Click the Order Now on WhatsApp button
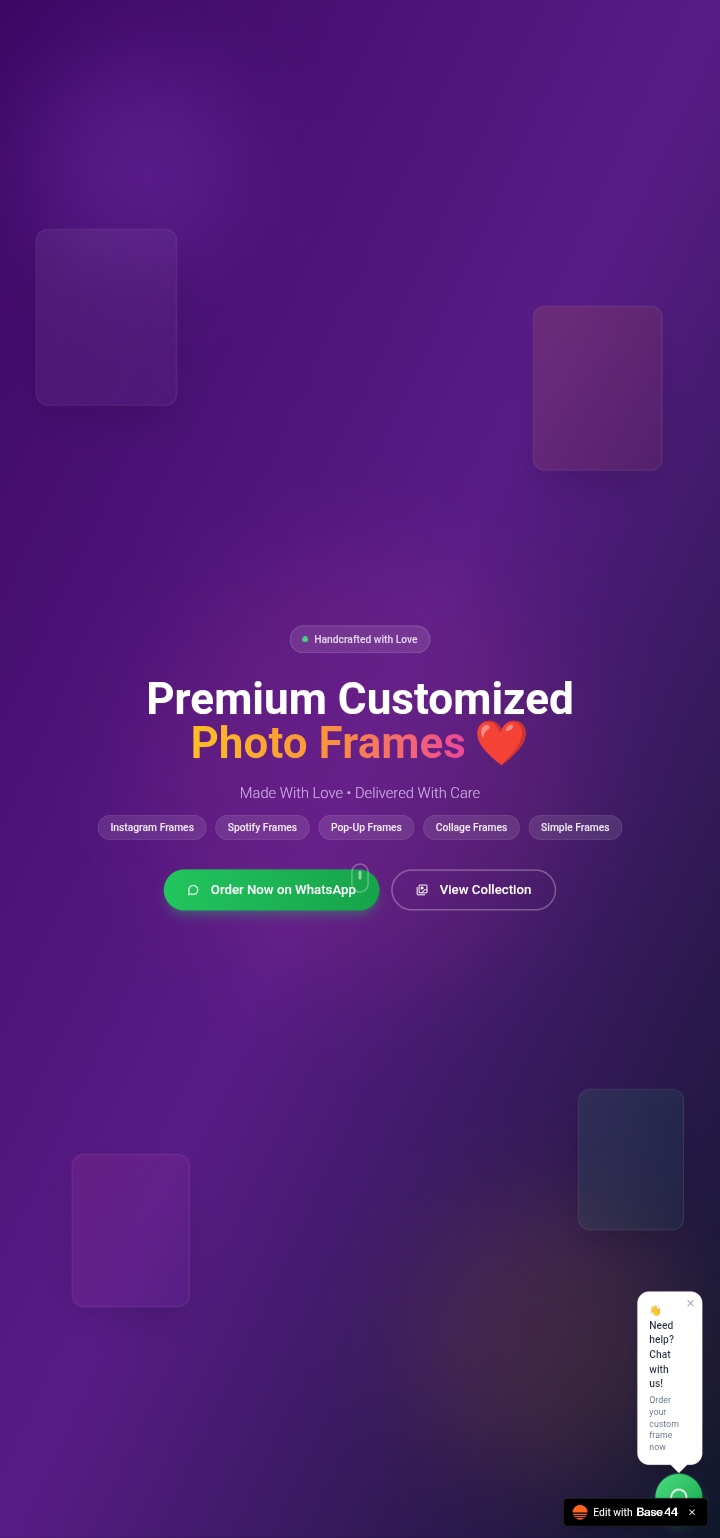Viewport: 720px width, 1538px height. tap(272, 890)
